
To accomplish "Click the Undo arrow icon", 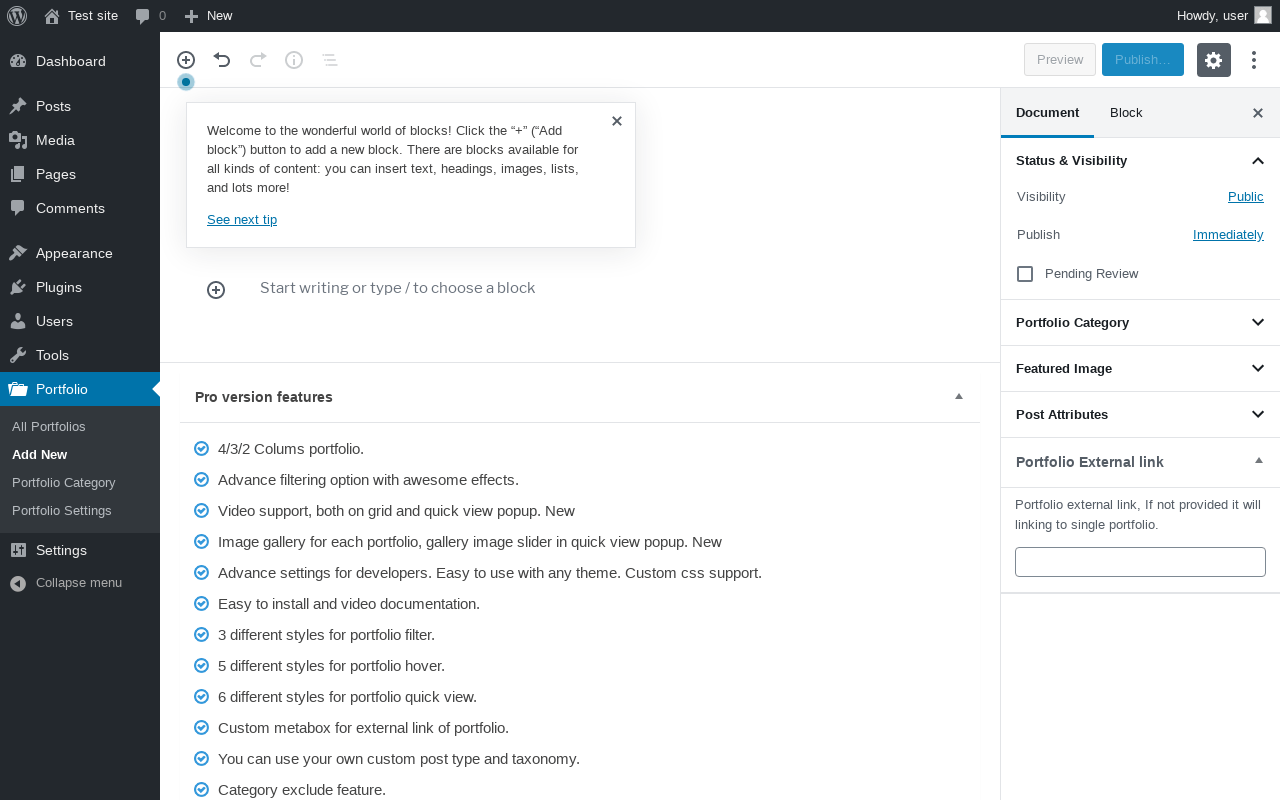I will [222, 60].
